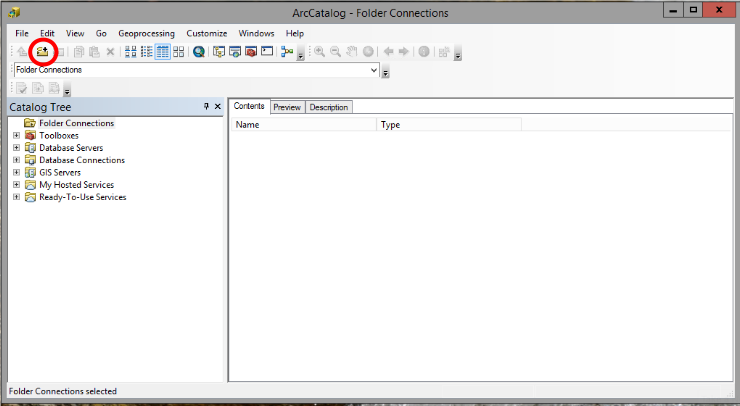The height and width of the screenshot is (406, 740).
Task: Open the Edit menu
Action: 47,34
